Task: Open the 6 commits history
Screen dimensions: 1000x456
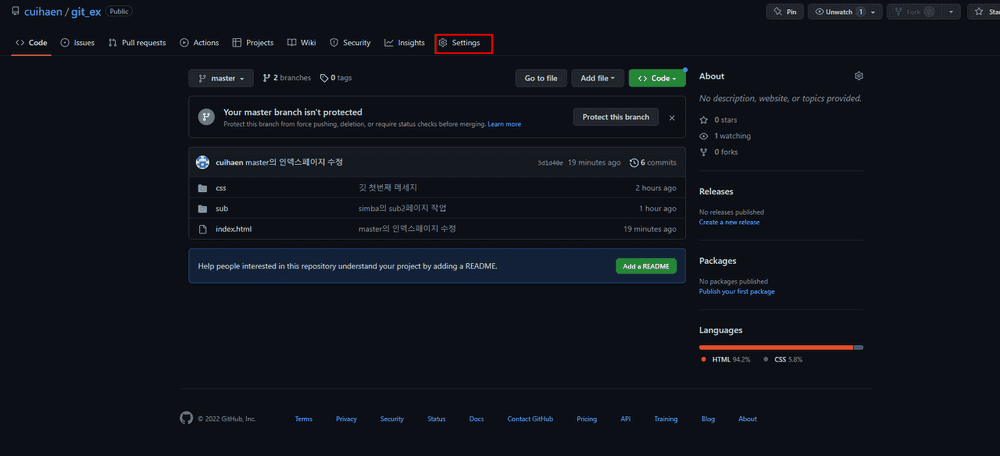Action: tap(653, 163)
